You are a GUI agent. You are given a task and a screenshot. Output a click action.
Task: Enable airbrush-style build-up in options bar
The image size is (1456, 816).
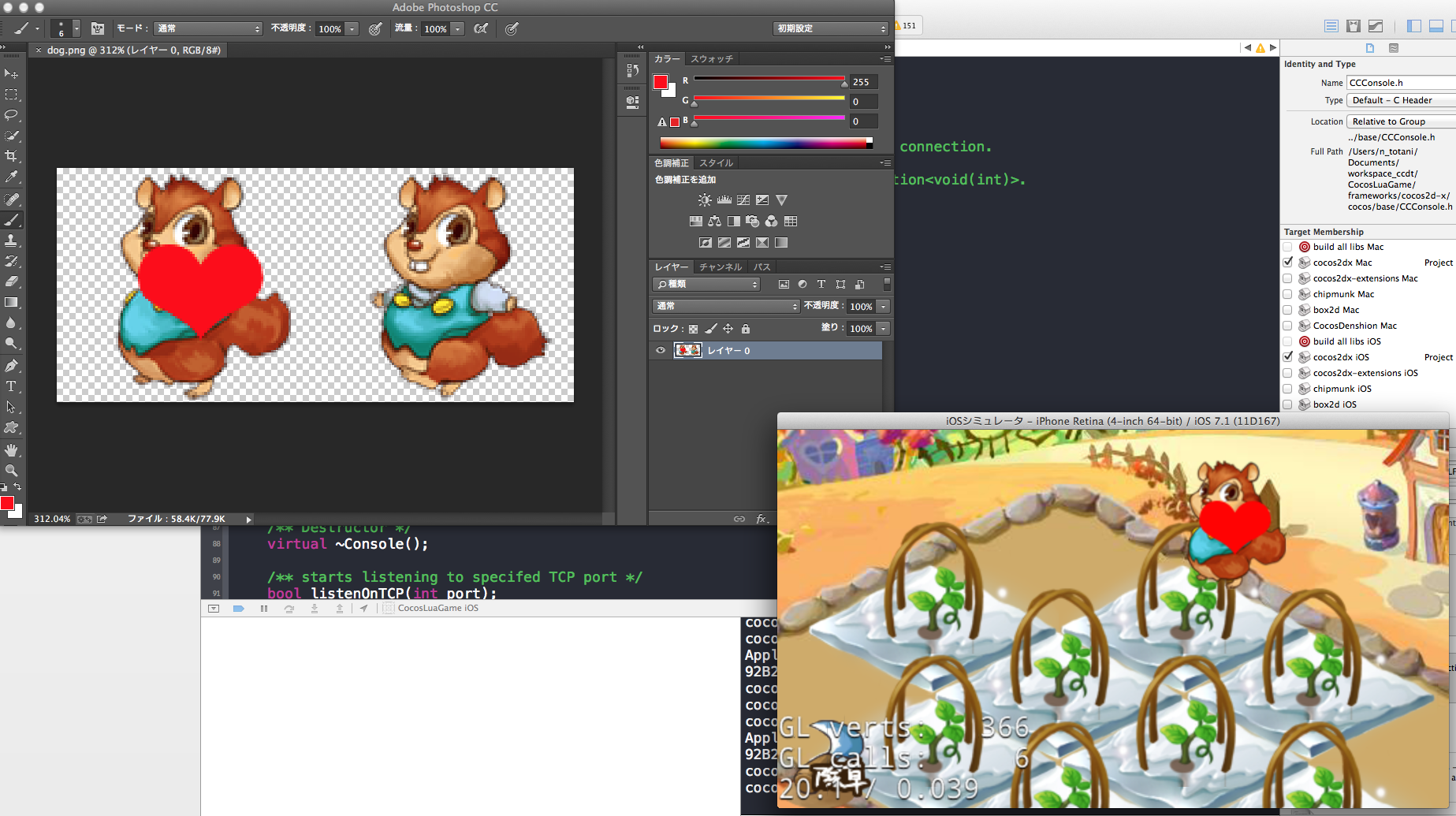click(x=481, y=28)
